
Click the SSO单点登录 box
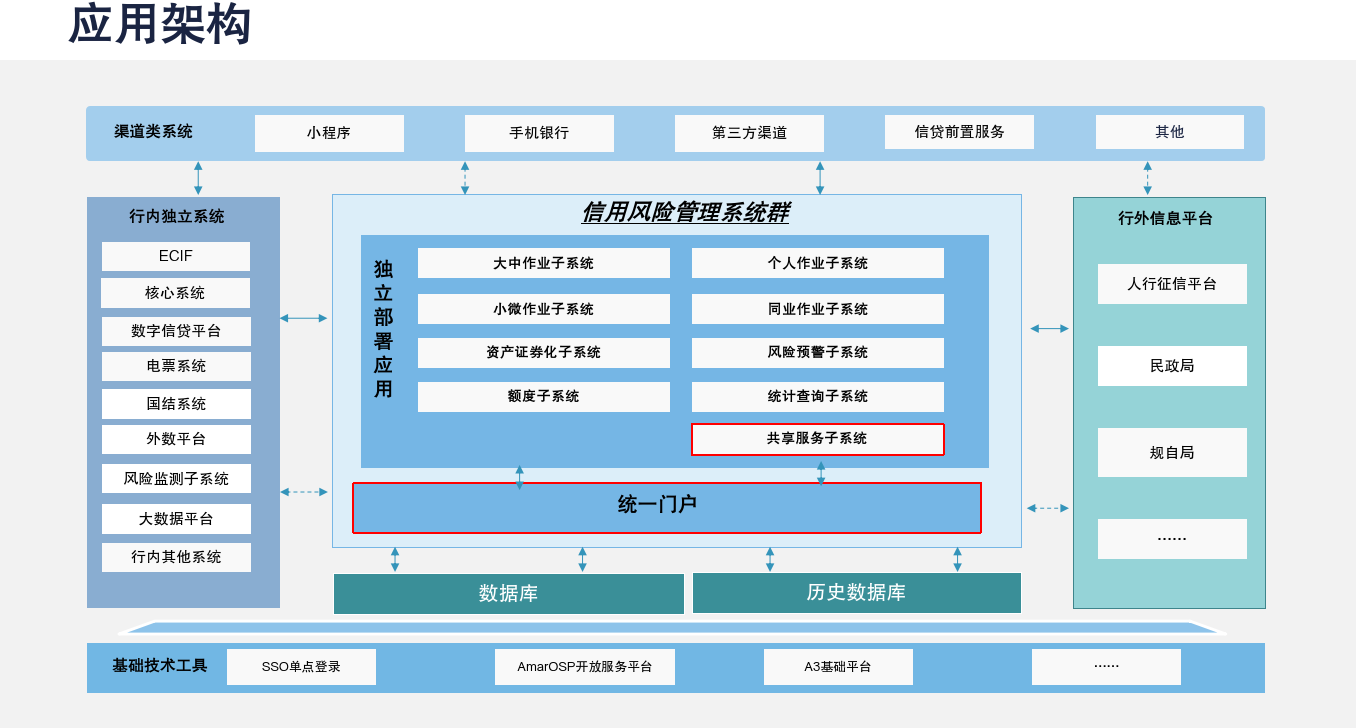coord(301,667)
